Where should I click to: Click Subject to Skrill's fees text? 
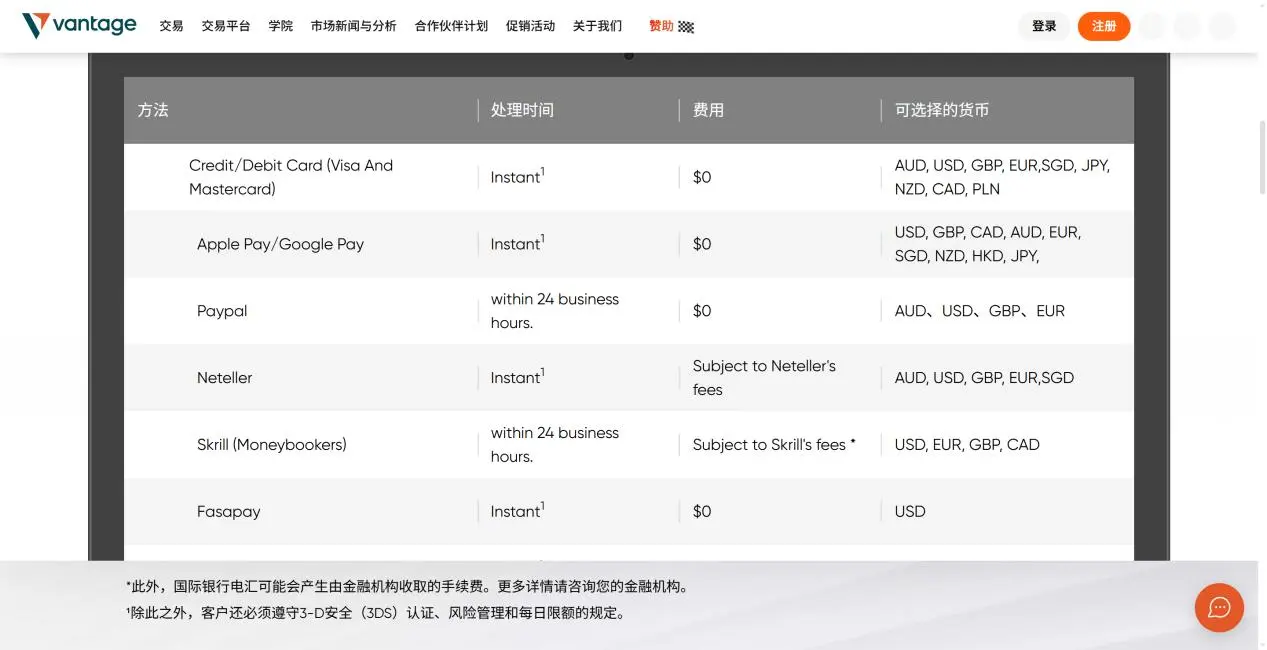774,445
